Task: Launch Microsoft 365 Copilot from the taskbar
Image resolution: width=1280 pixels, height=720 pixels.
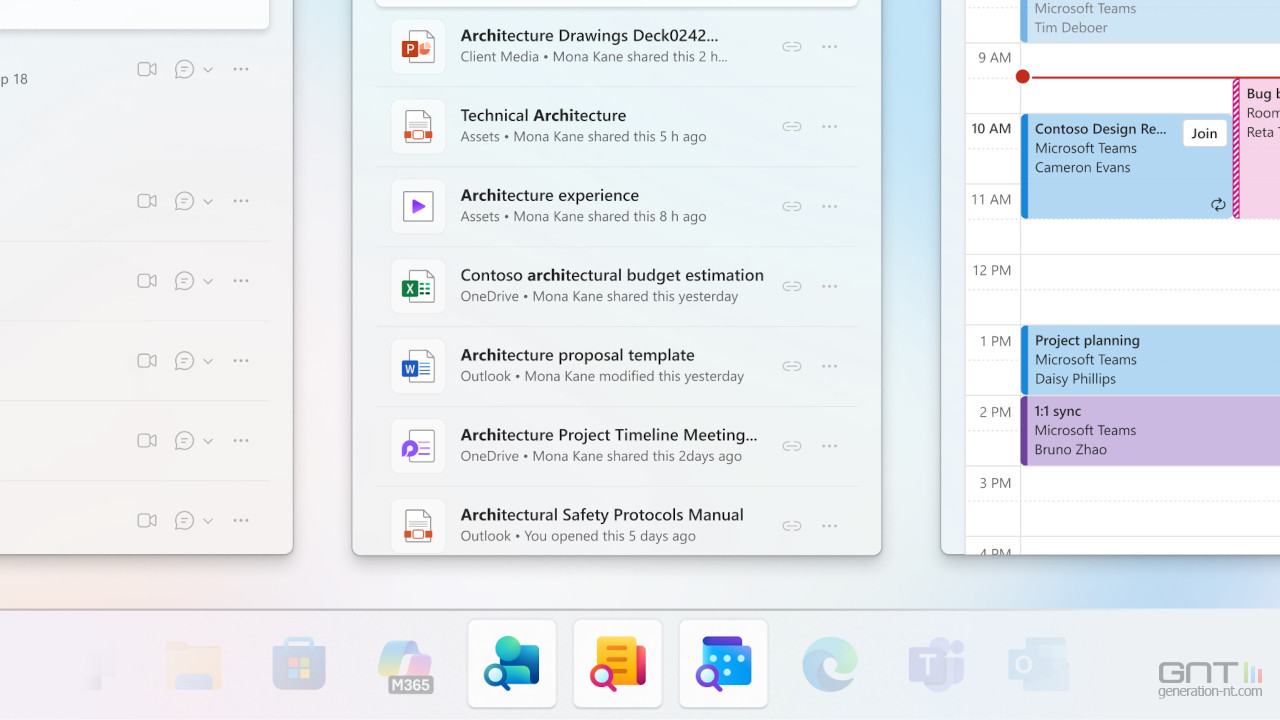Action: coord(405,664)
